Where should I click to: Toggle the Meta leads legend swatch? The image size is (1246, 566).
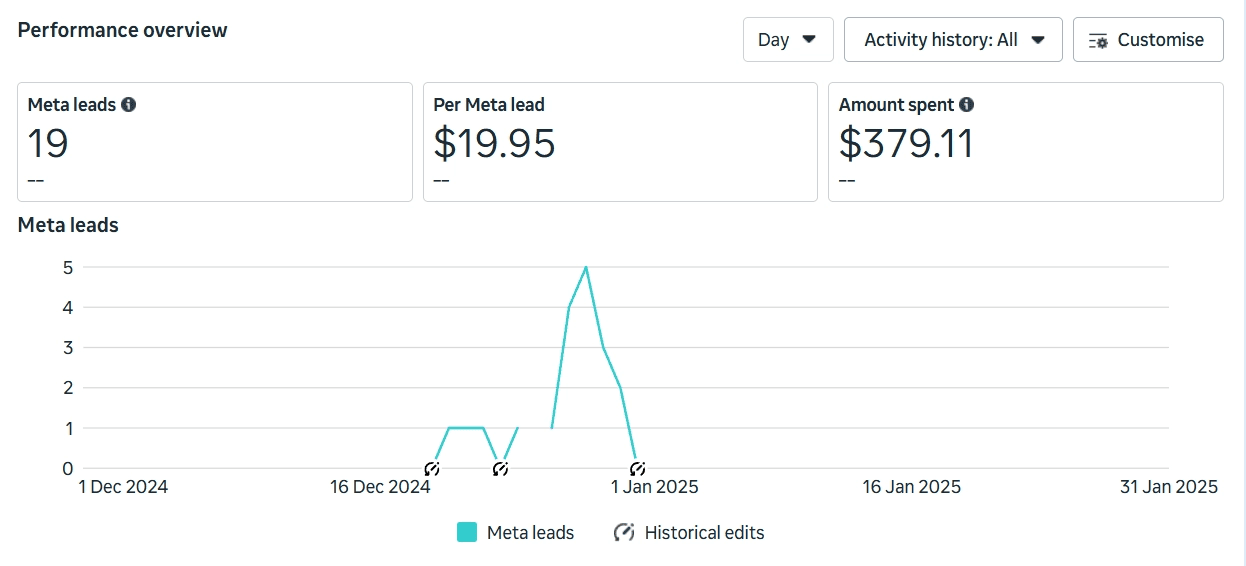pos(467,532)
